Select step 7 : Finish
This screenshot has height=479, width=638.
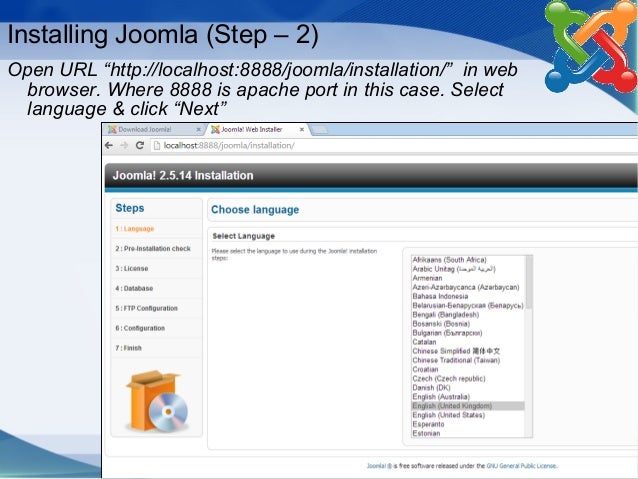129,348
